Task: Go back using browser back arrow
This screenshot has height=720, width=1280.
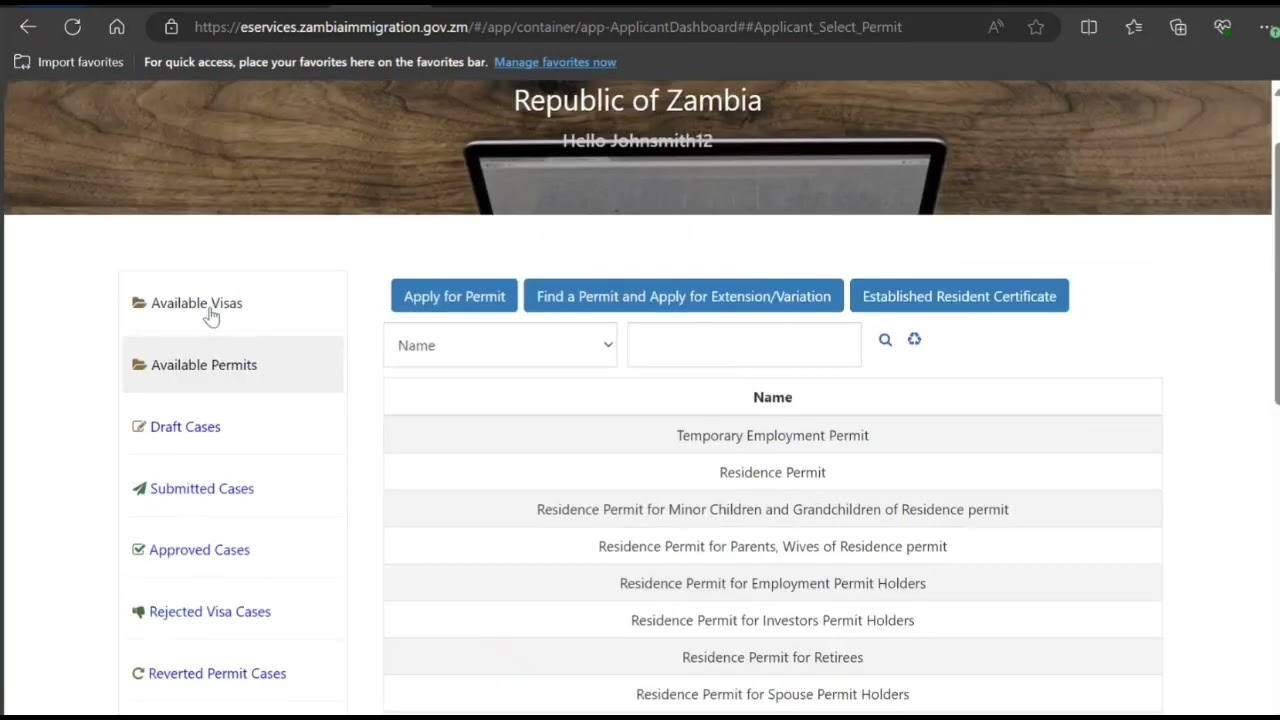Action: [28, 27]
